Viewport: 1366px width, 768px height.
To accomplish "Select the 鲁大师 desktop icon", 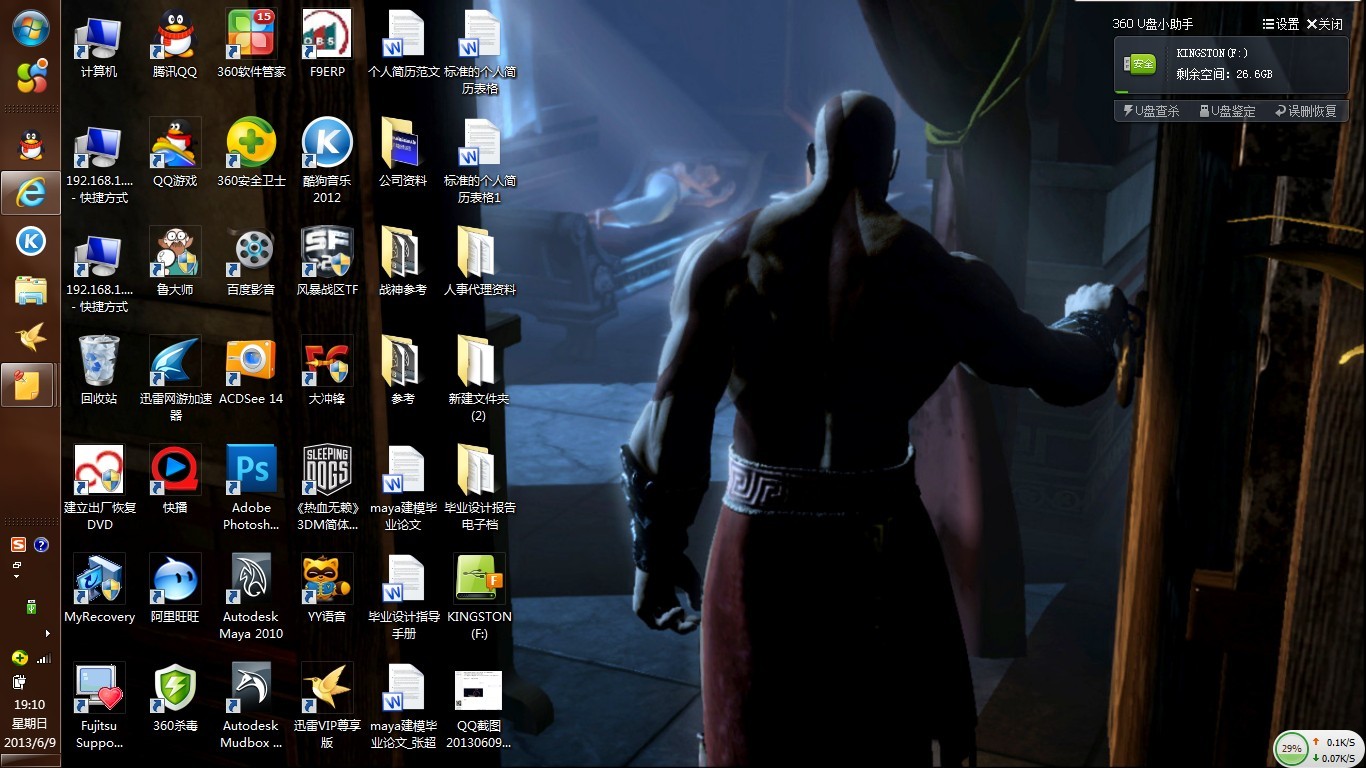I will (x=175, y=263).
